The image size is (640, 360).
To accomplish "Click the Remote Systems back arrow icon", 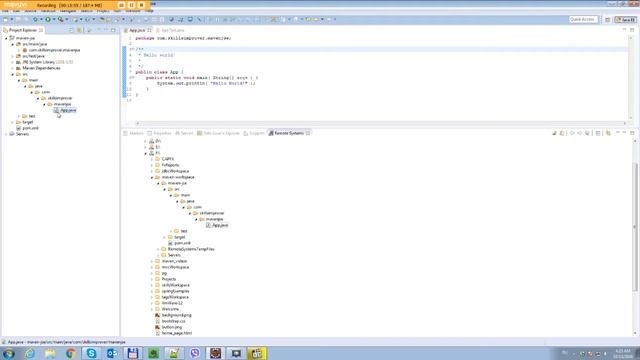I will 572,133.
